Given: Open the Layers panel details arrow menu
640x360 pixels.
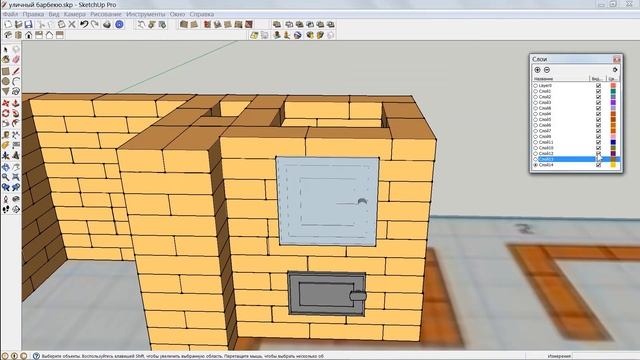Looking at the screenshot, I should pyautogui.click(x=615, y=70).
